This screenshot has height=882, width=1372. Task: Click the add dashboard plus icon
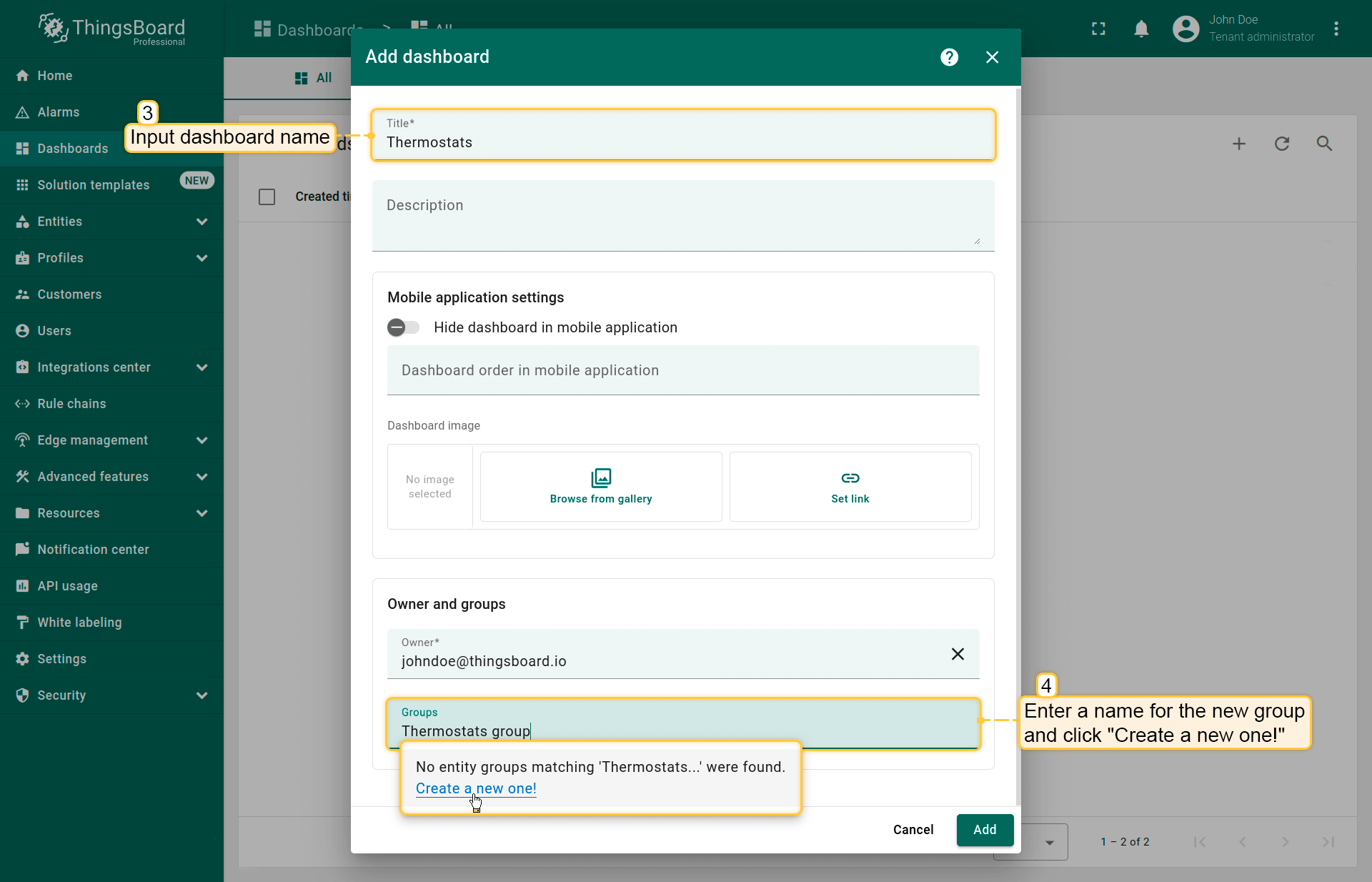1239,144
